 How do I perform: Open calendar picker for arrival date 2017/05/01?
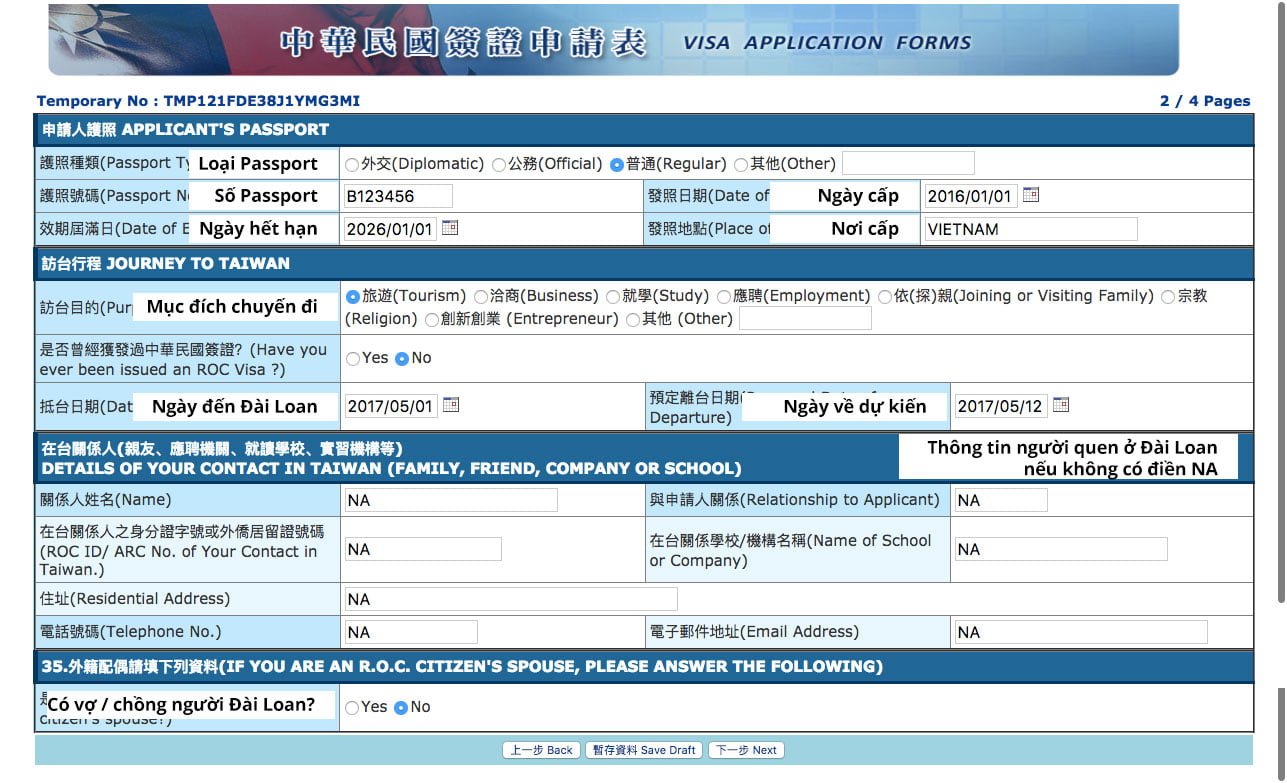(451, 405)
